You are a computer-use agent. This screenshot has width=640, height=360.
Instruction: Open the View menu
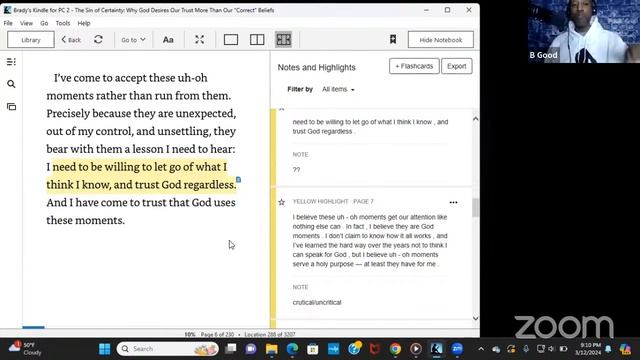coord(26,23)
